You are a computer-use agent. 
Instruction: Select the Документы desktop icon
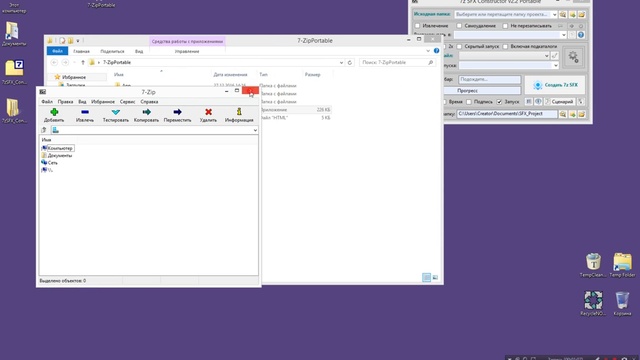[x=13, y=33]
